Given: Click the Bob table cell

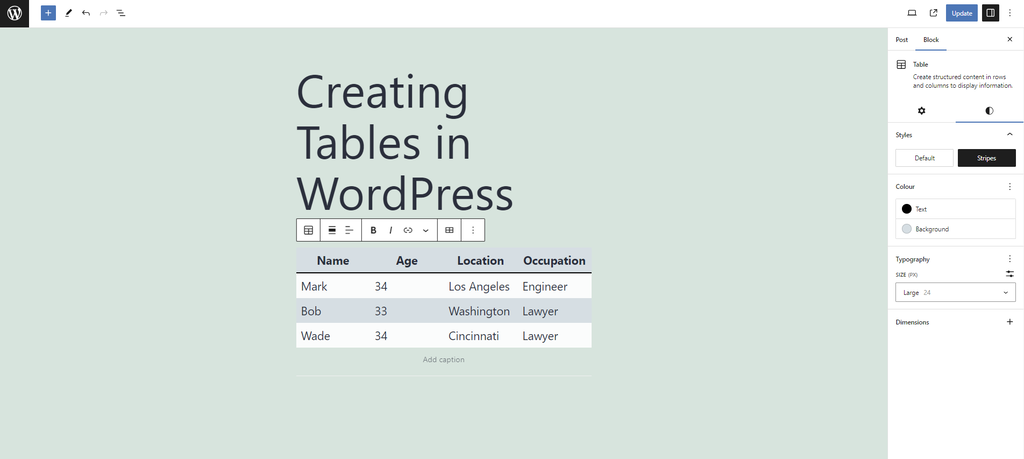Looking at the screenshot, I should click(x=333, y=311).
